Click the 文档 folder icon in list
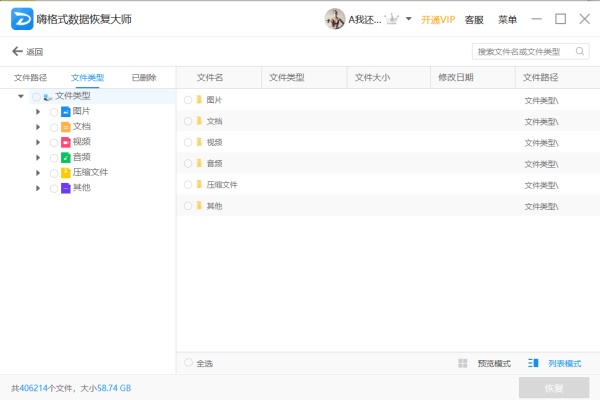Image resolution: width=600 pixels, height=400 pixels. pos(199,121)
